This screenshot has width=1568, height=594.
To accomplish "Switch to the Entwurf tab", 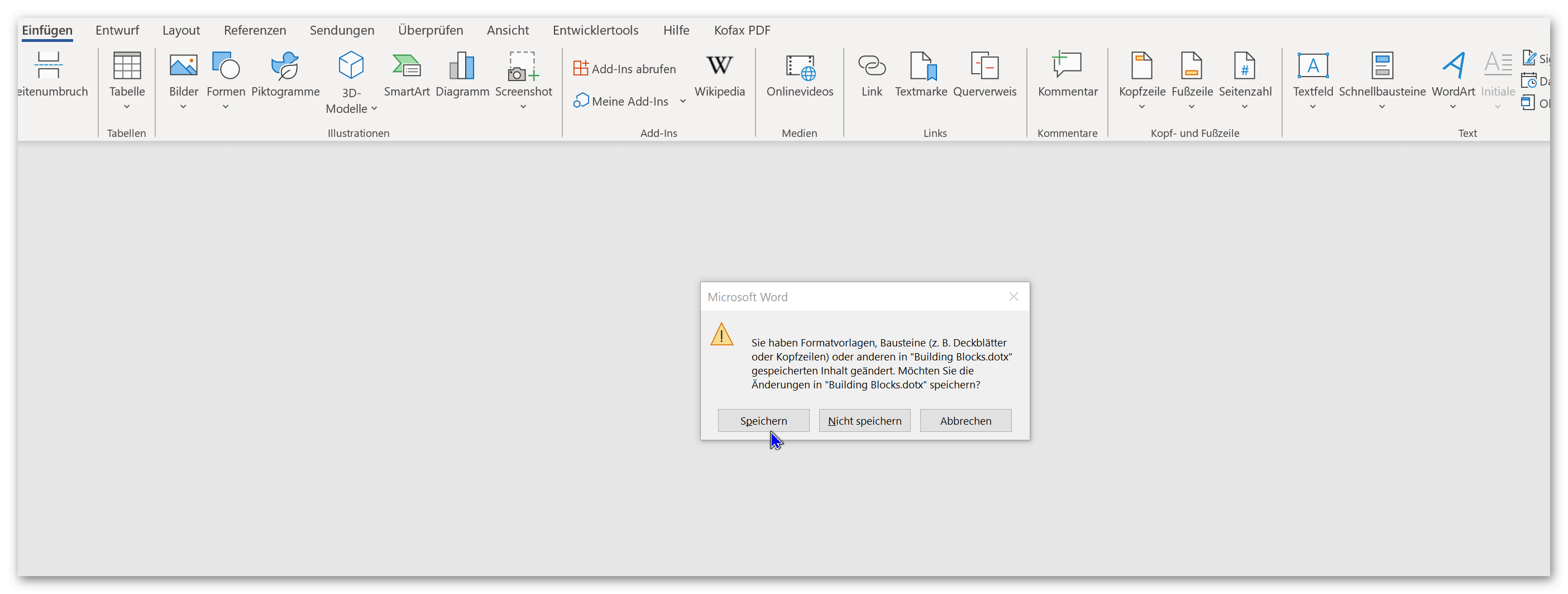I will [117, 30].
